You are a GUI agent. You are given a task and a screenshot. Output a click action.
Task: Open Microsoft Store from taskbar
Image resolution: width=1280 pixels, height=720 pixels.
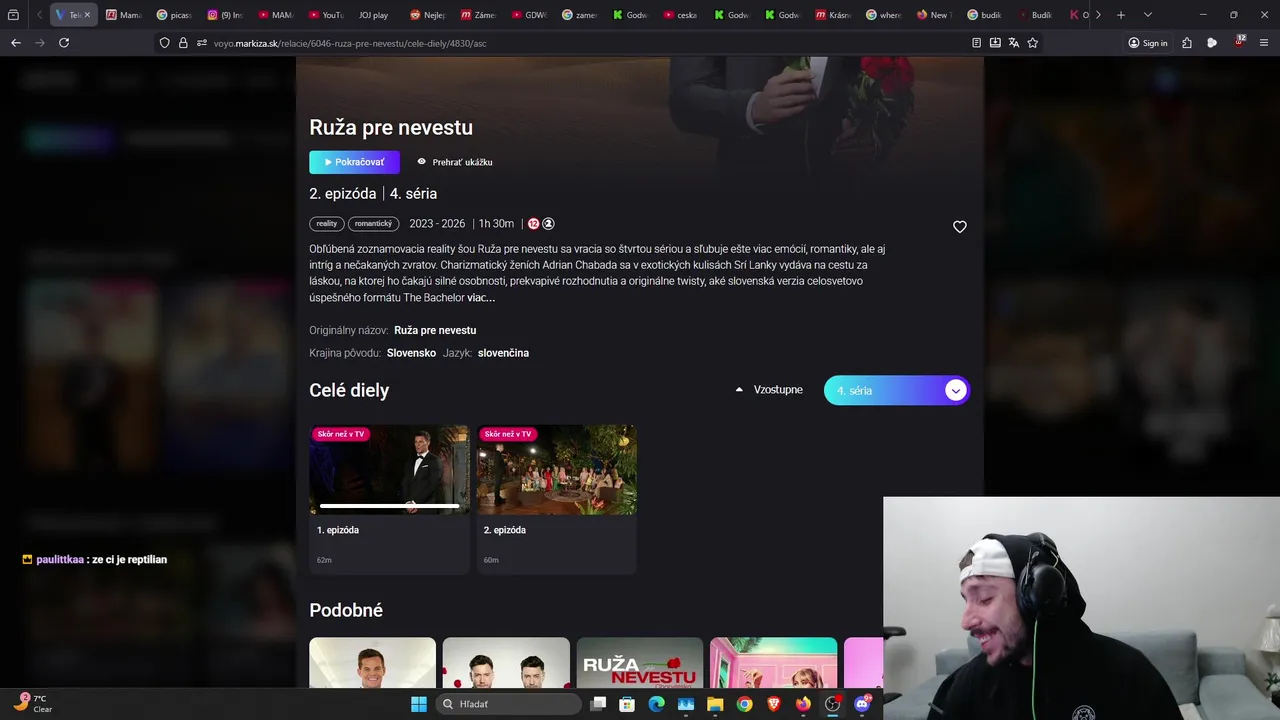(x=627, y=704)
